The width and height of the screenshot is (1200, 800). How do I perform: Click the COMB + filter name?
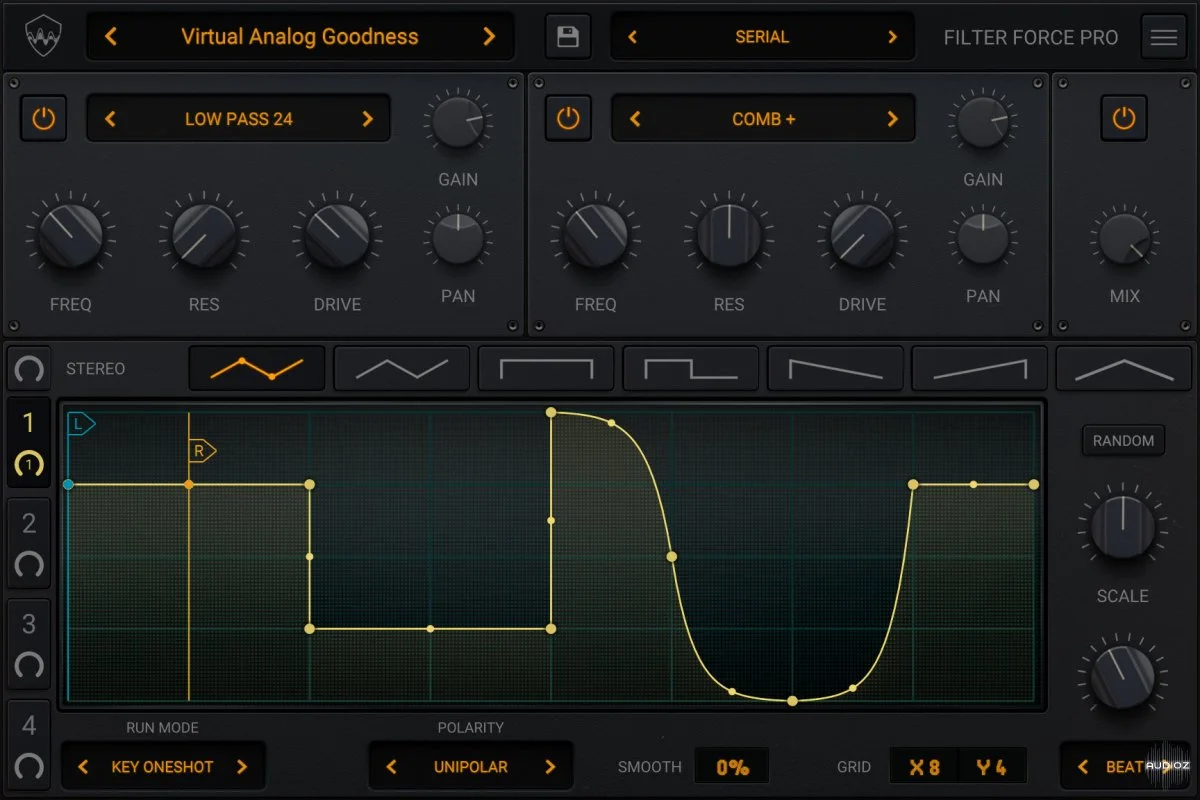[x=764, y=119]
